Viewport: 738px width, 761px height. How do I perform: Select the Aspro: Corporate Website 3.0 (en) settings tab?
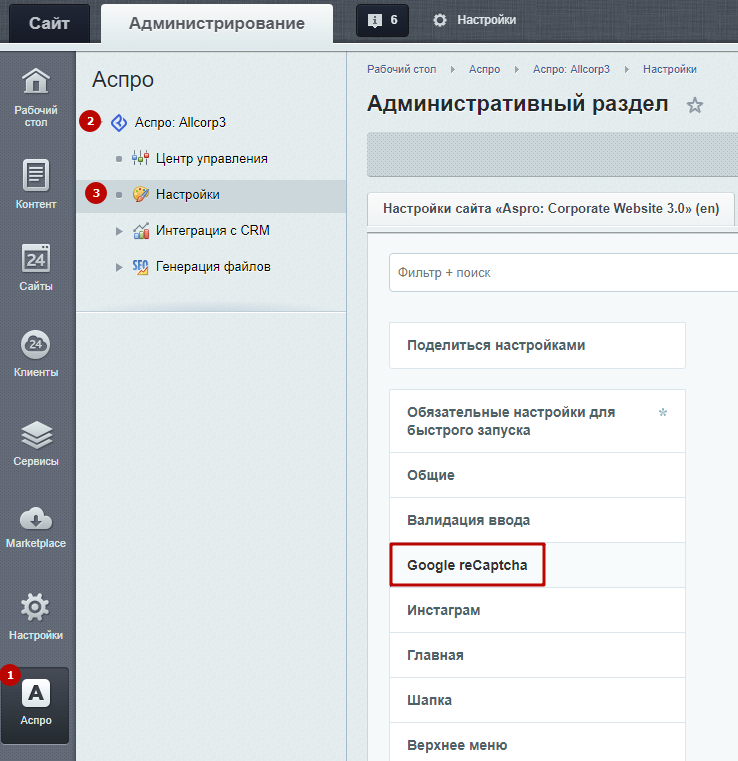(x=551, y=209)
